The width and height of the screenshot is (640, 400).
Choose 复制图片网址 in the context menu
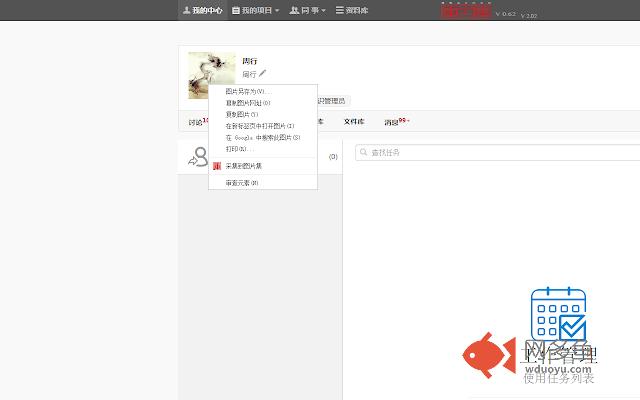263,103
